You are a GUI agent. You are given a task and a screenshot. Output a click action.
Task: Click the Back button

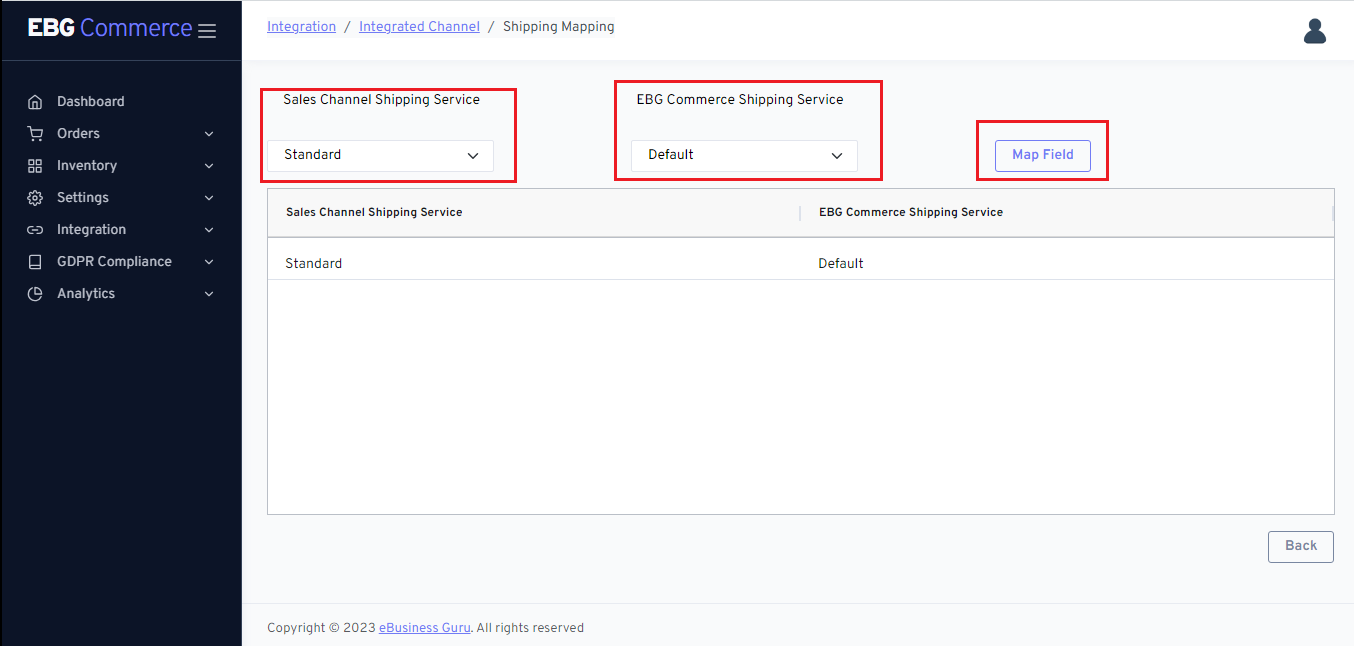1300,546
